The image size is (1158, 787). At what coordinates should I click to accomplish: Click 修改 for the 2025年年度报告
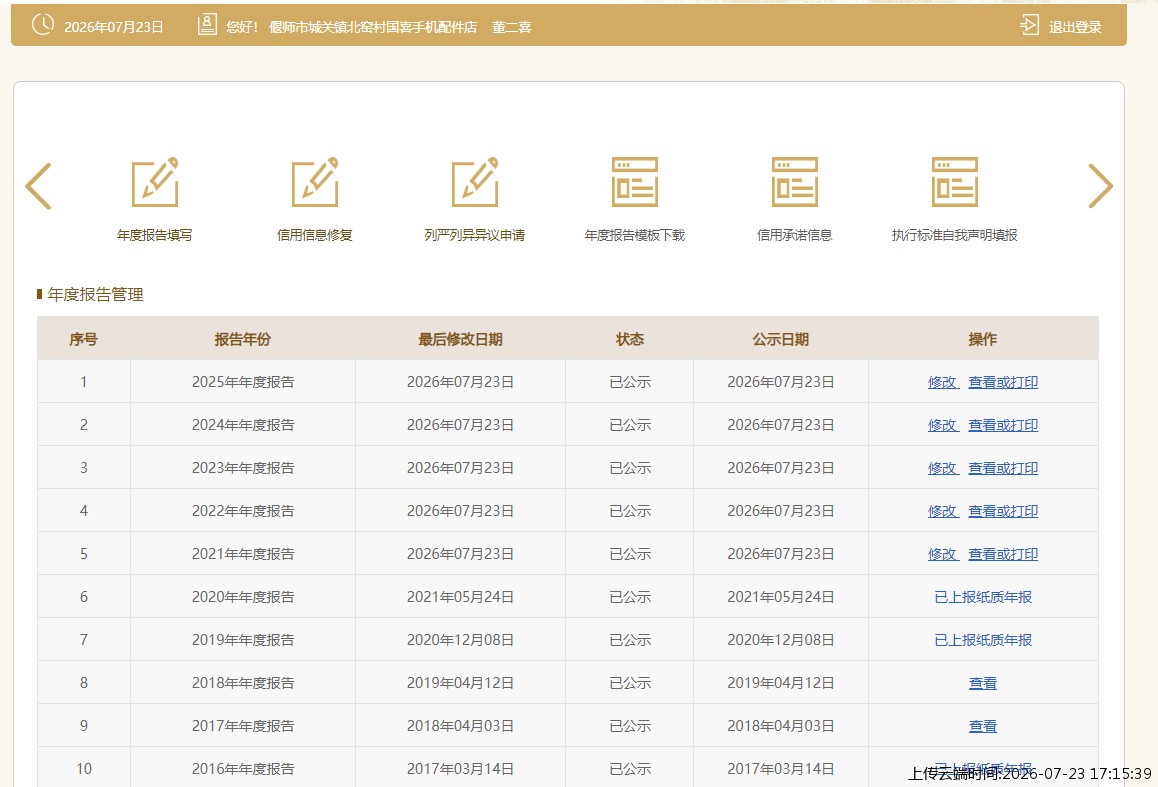[942, 382]
